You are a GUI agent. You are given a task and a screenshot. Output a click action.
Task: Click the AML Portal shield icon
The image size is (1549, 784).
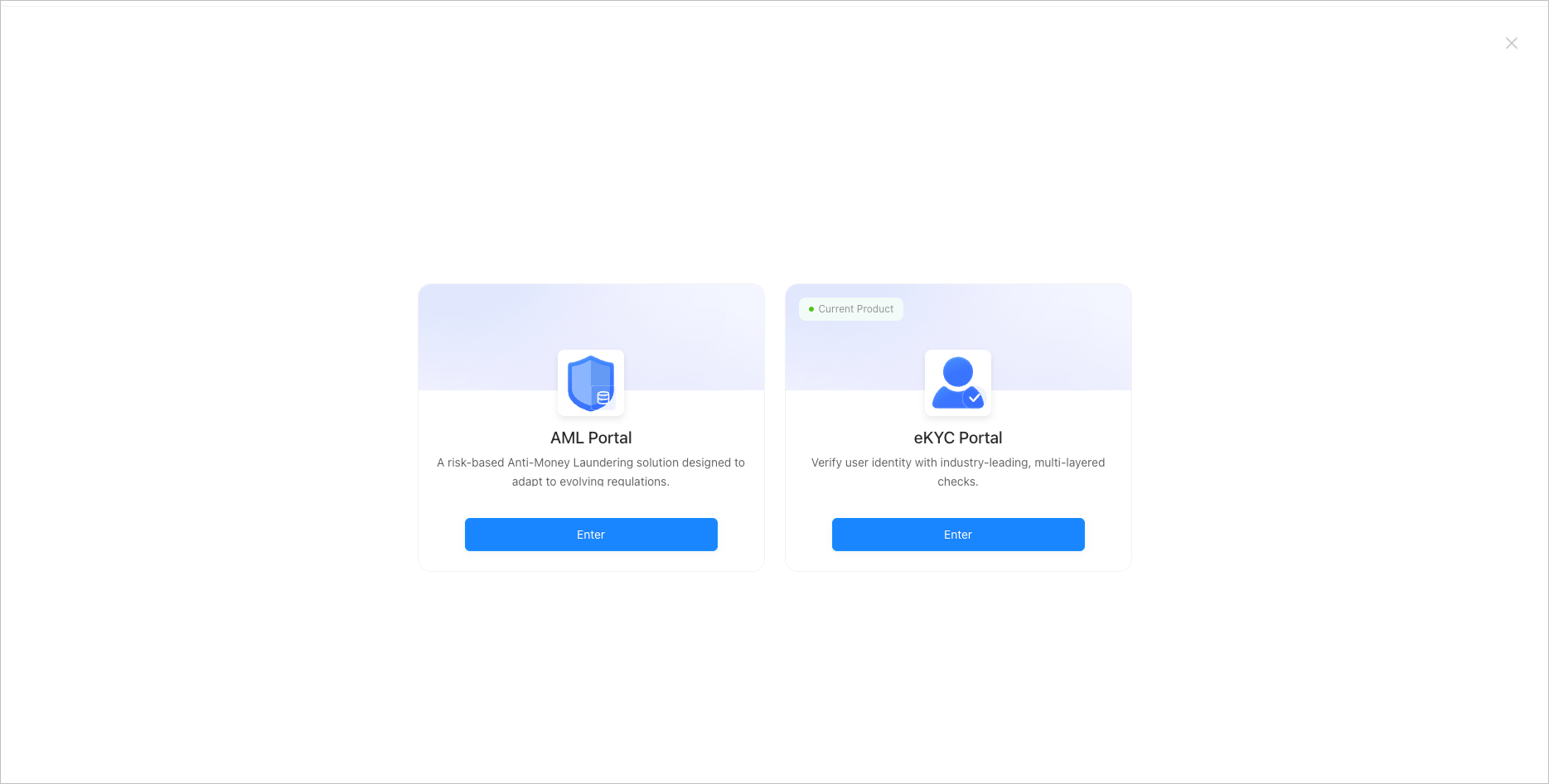tap(591, 383)
